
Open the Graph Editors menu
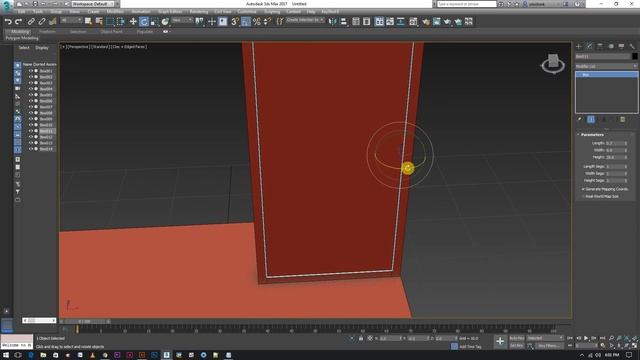click(x=170, y=12)
